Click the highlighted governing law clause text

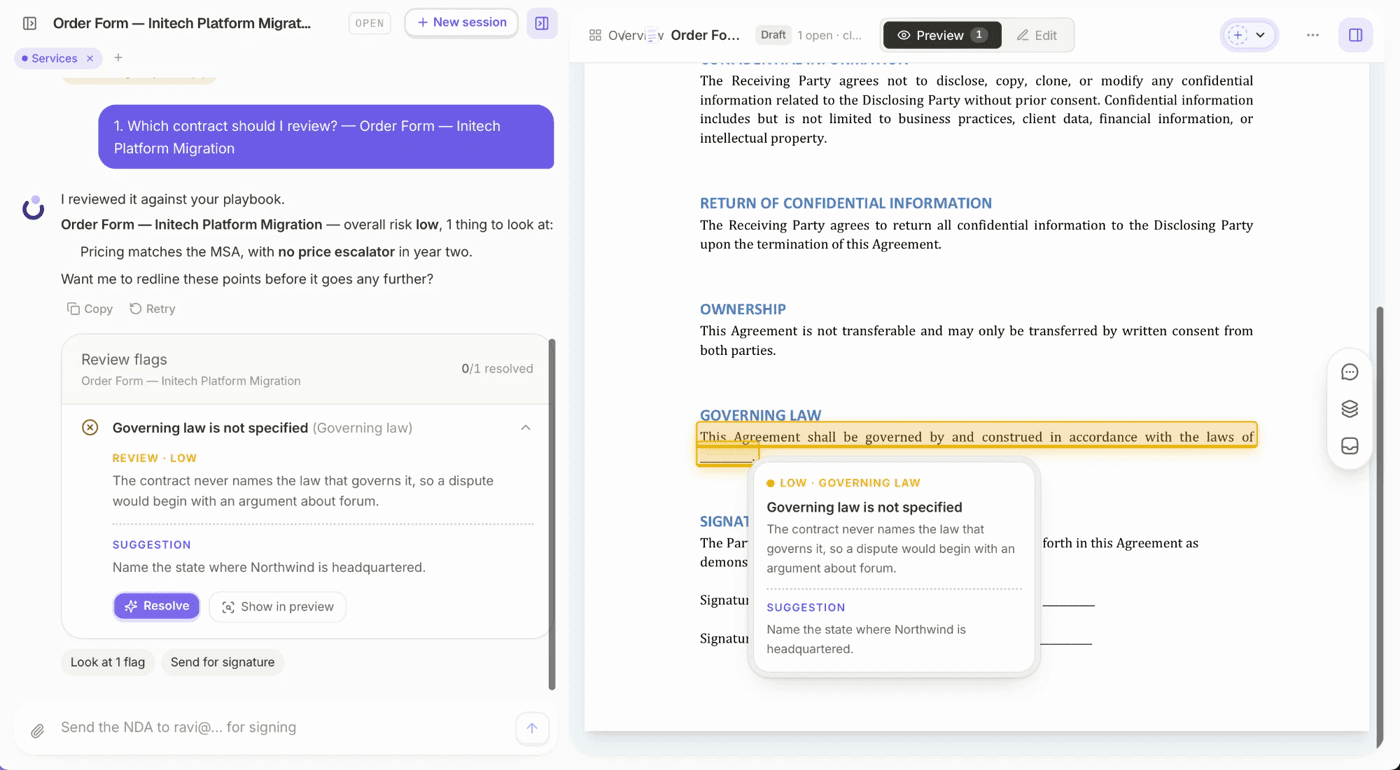pyautogui.click(x=976, y=437)
